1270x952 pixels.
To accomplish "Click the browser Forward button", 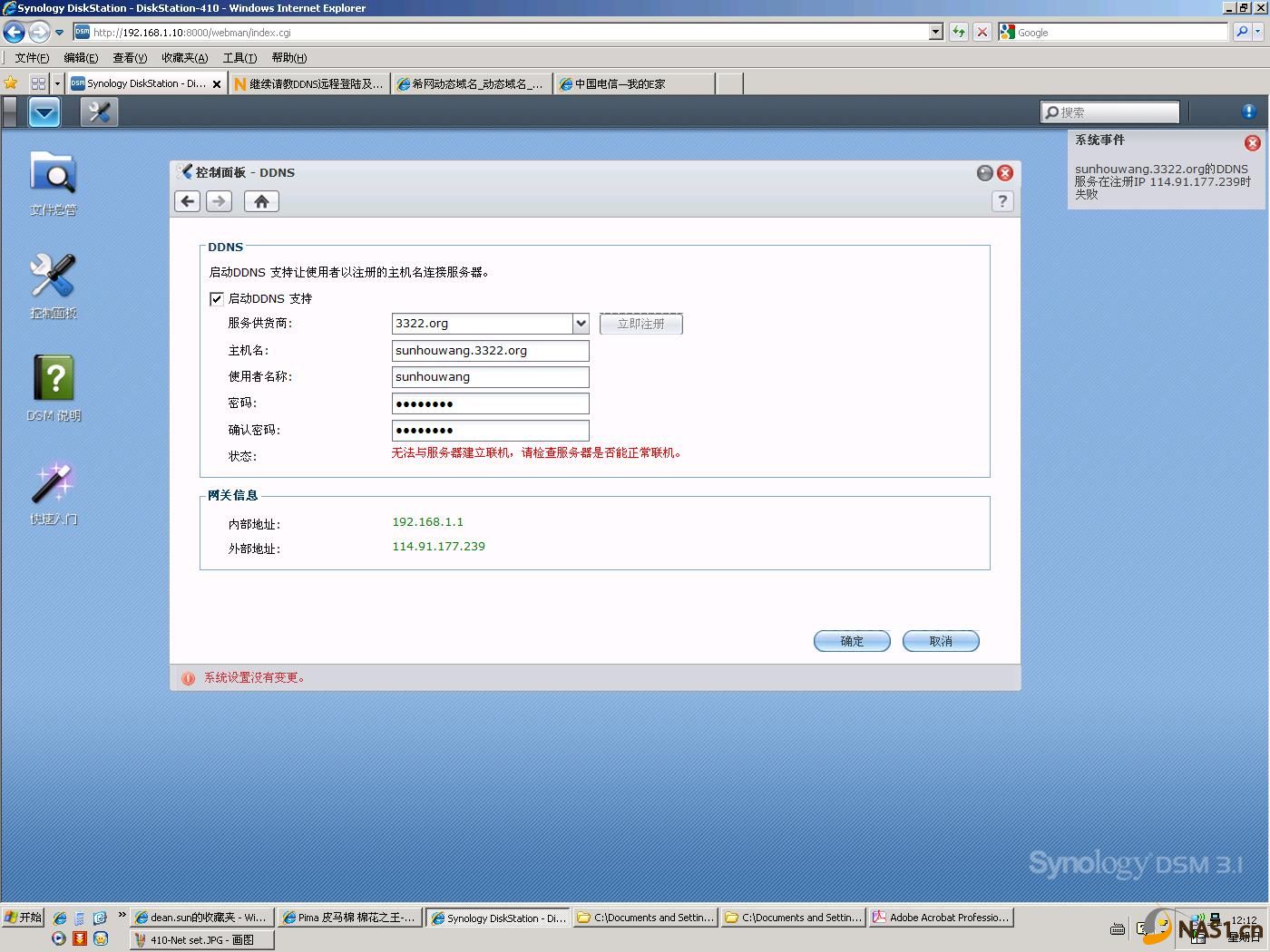I will 38,33.
